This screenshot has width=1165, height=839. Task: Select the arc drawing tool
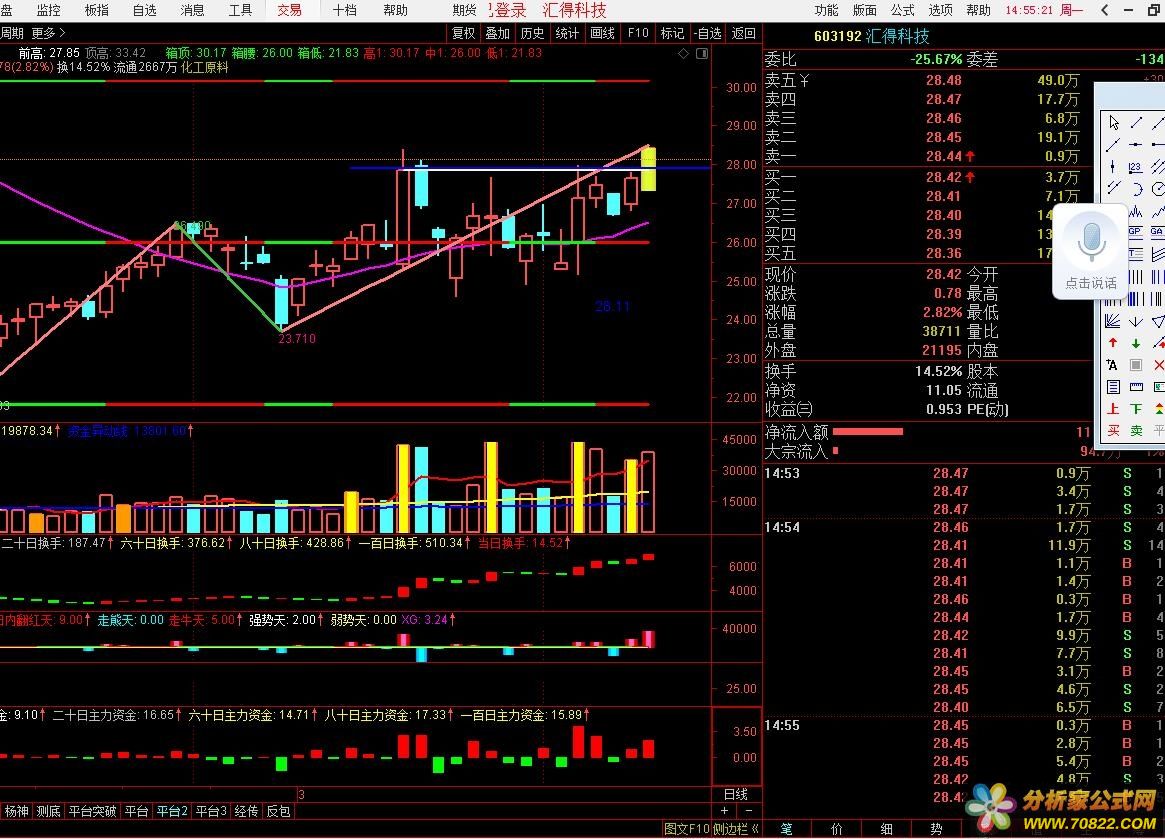point(1136,189)
